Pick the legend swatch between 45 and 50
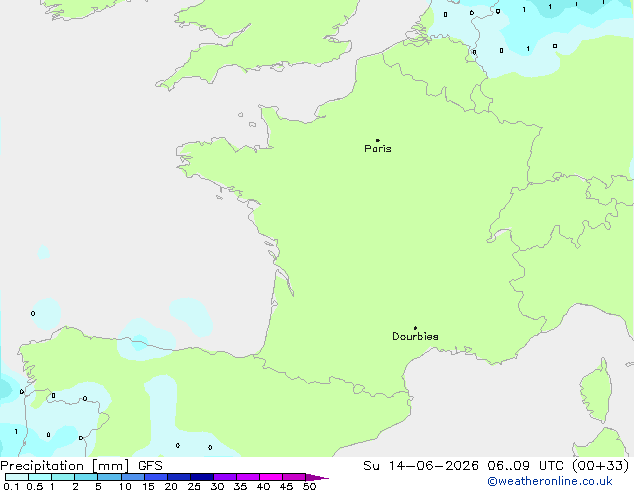Screen dimensions: 634x490 pyautogui.click(x=294, y=477)
